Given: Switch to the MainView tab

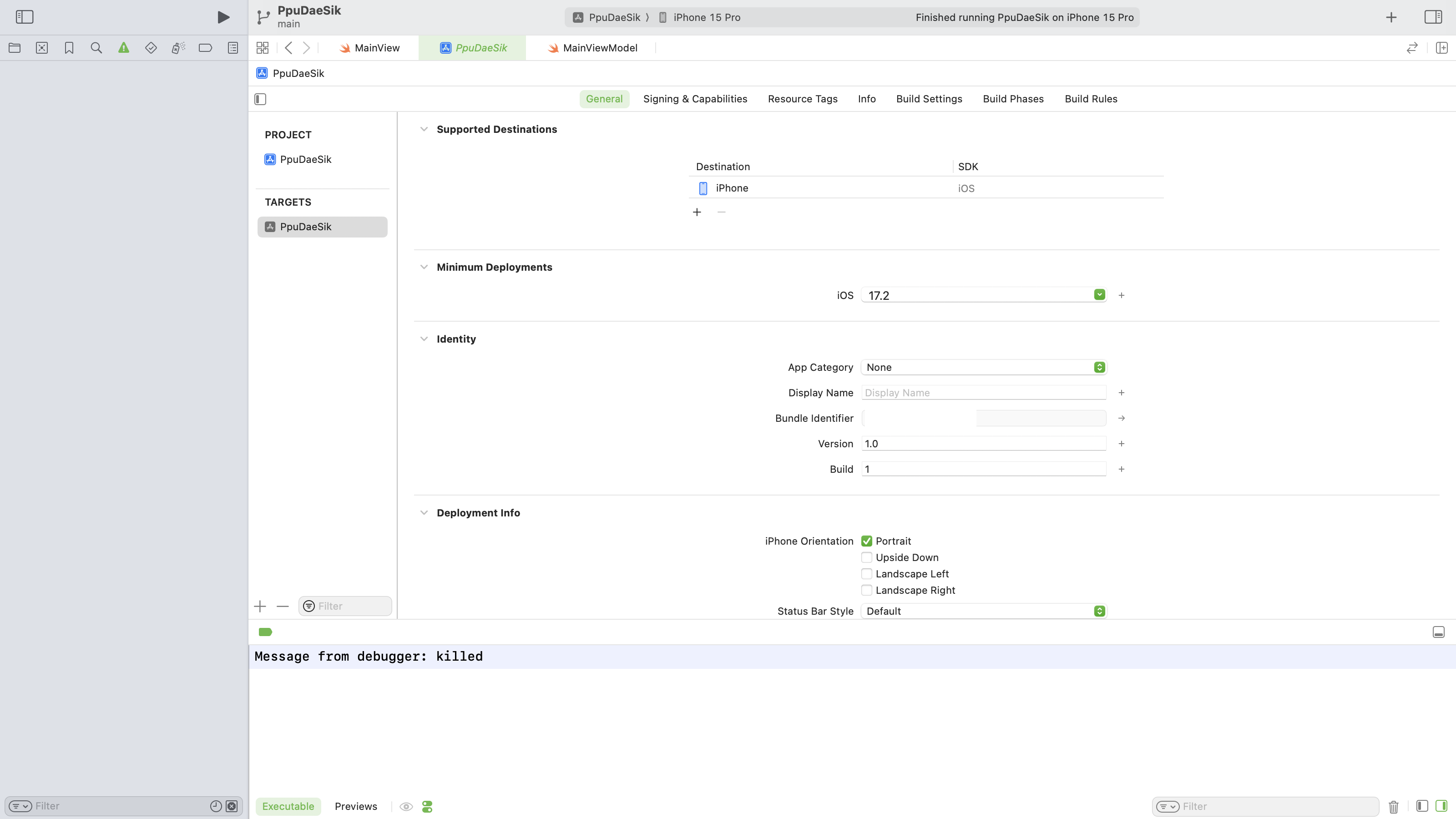Looking at the screenshot, I should click(369, 48).
